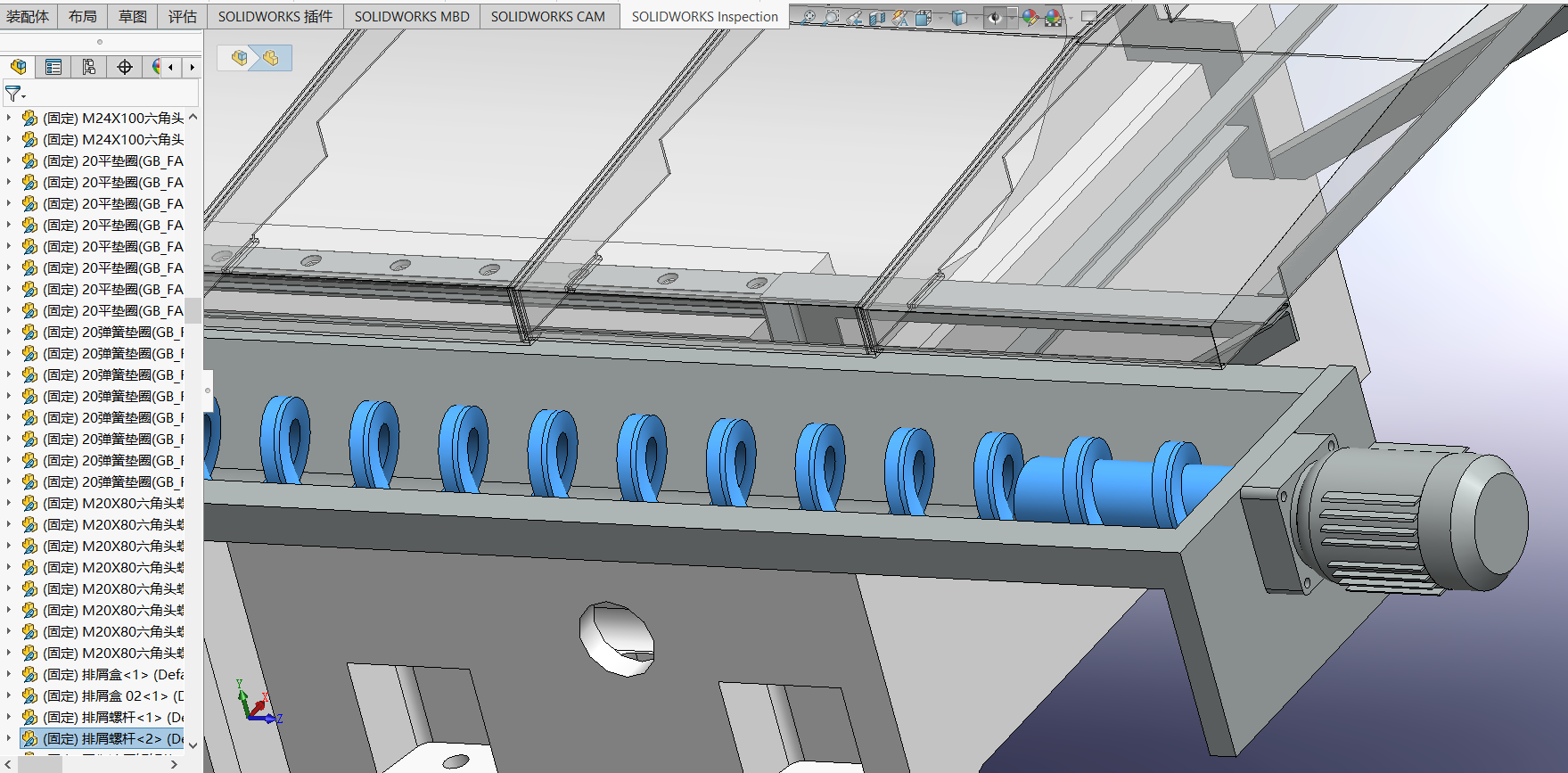Screen dimensions: 1568x773
Task: Click the feature tree scroll-down arrow
Action: coord(193,745)
